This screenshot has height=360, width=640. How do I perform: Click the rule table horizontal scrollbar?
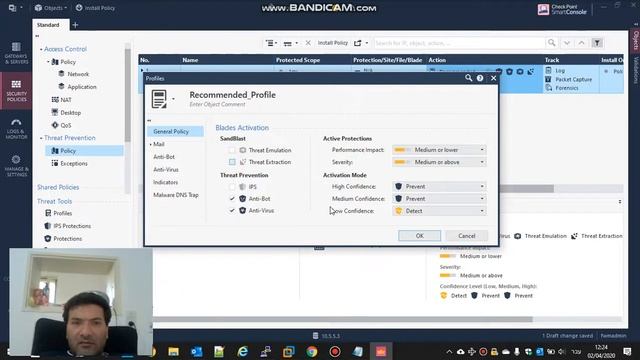coord(527,188)
